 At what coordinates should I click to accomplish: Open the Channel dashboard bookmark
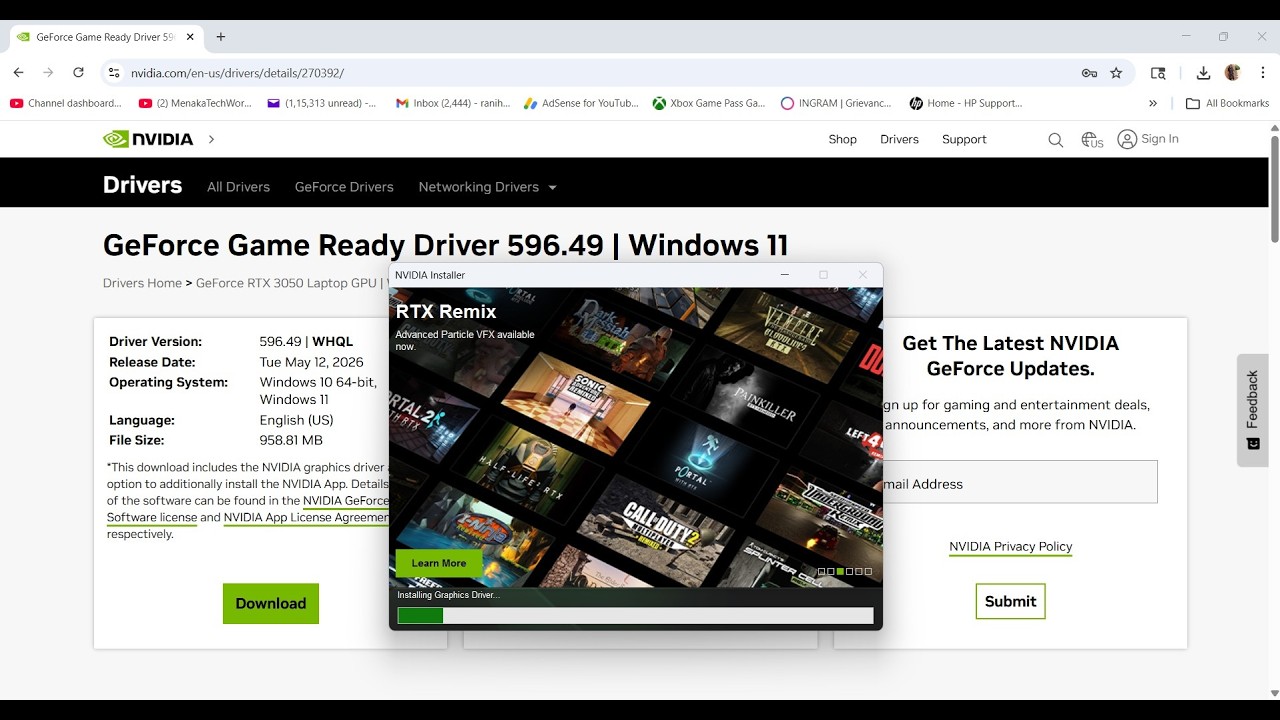66,103
